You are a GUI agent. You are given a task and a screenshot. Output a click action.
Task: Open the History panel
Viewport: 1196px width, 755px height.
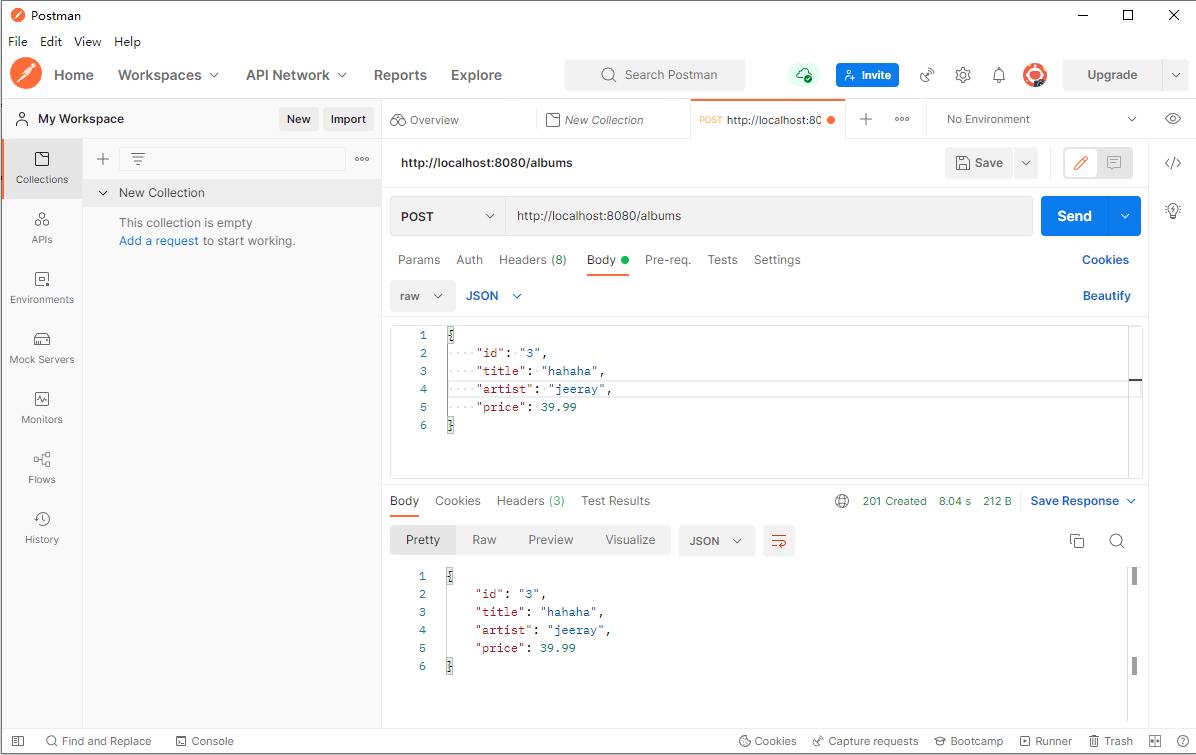(x=41, y=528)
